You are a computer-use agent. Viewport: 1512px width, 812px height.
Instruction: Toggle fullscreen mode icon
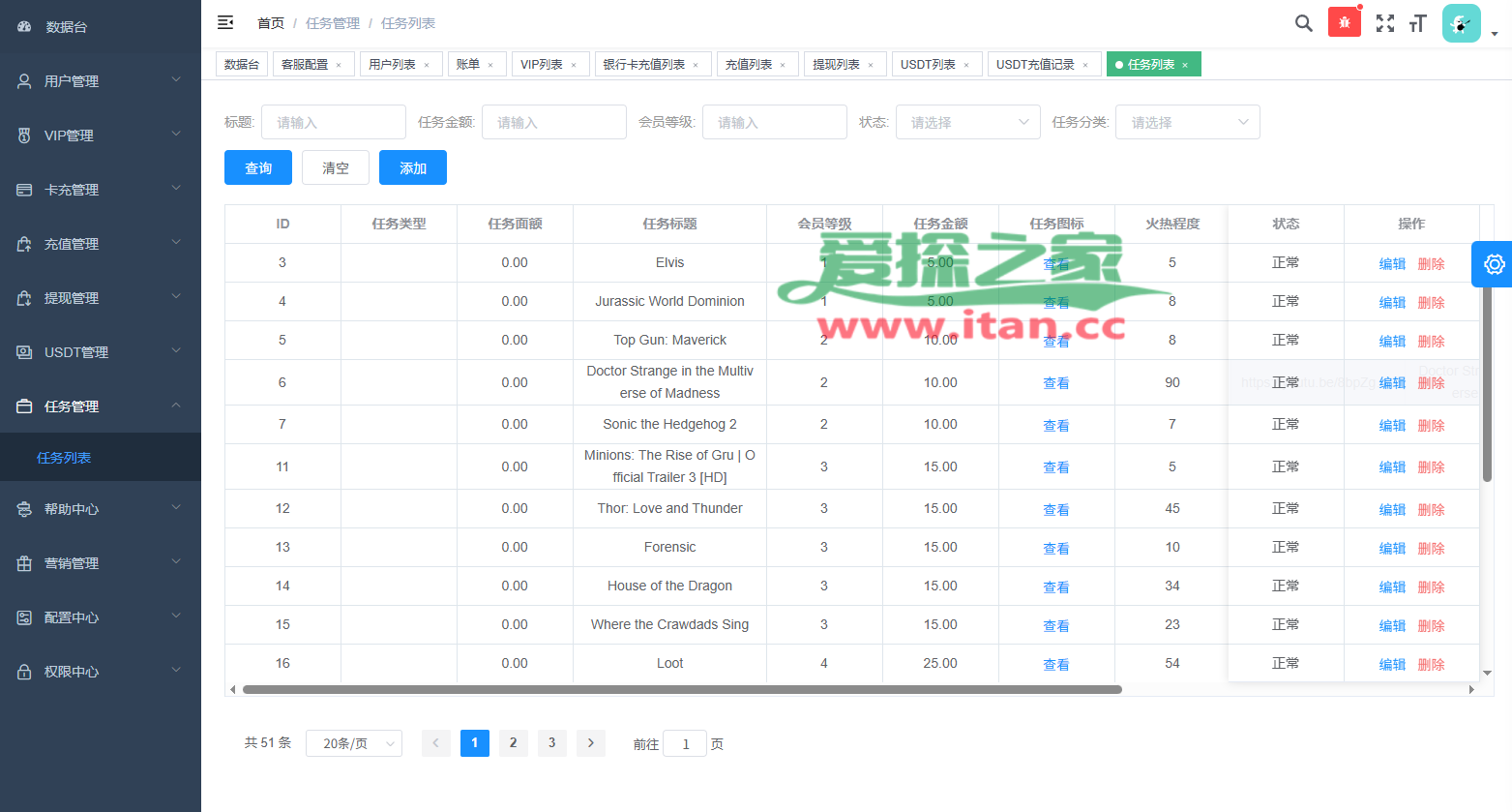[x=1385, y=23]
